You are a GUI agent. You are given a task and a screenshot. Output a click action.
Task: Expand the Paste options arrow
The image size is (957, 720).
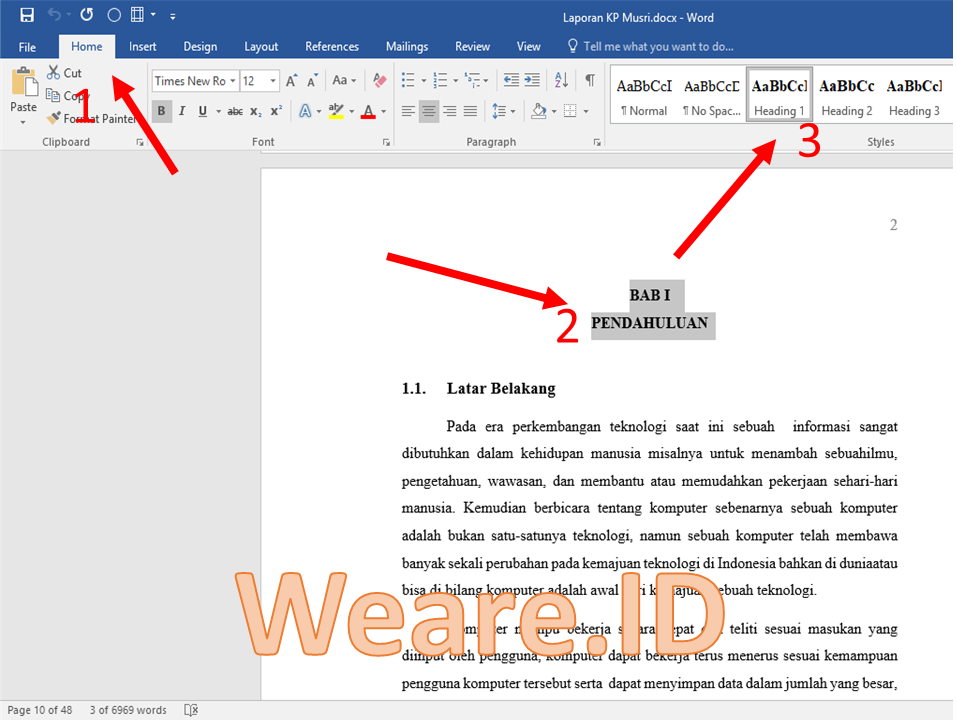(23, 123)
